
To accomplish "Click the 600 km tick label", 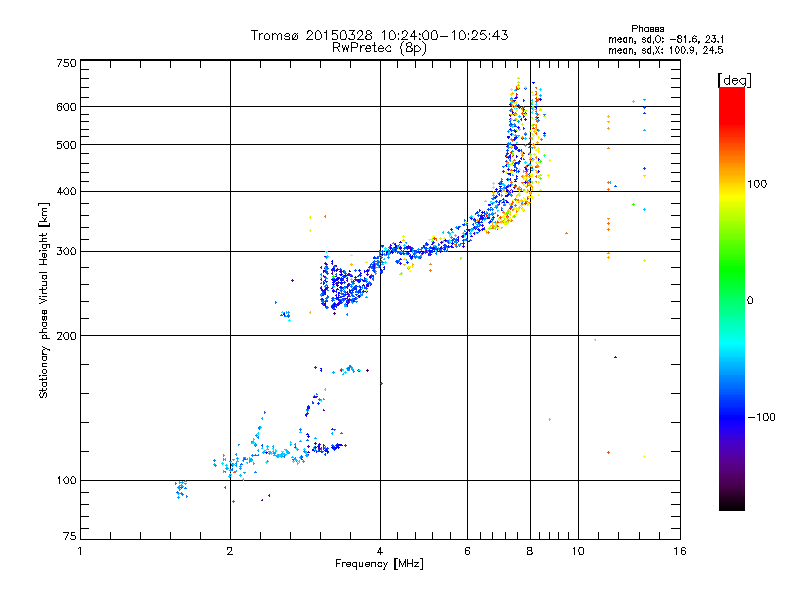I will tap(66, 107).
